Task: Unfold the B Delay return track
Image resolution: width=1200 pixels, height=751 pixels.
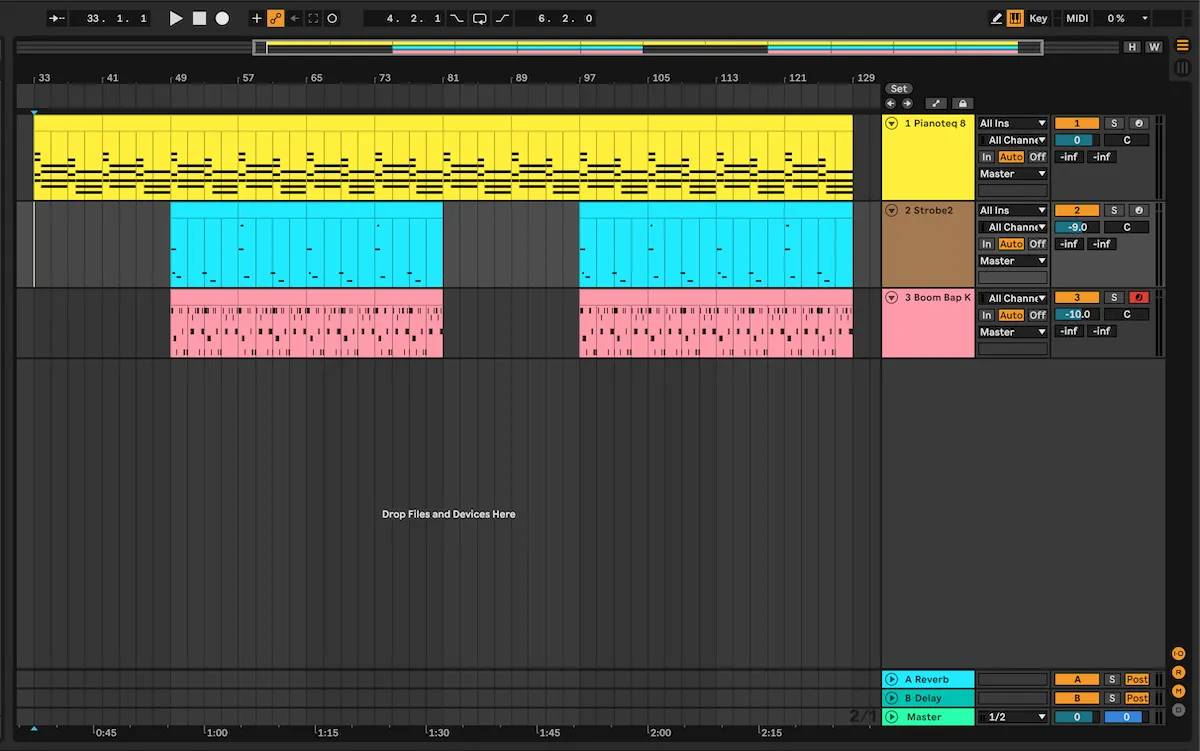Action: (892, 698)
